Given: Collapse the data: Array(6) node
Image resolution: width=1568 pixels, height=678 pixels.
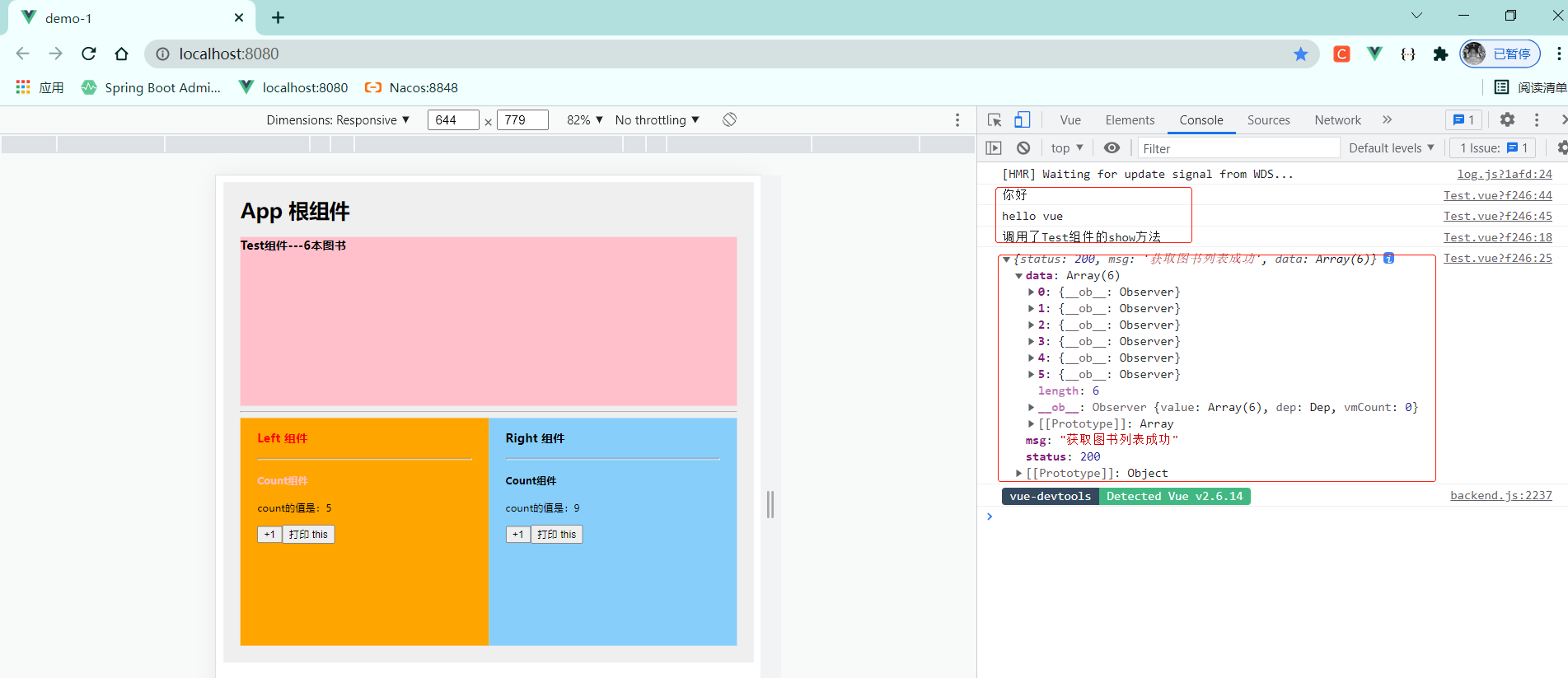Looking at the screenshot, I should [1019, 276].
